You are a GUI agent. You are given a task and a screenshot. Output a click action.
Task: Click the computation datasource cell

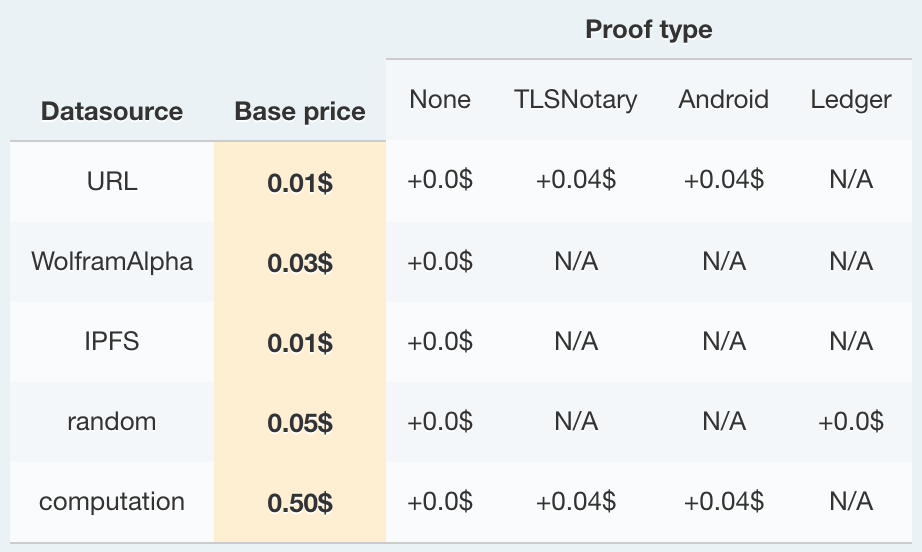[x=112, y=501]
